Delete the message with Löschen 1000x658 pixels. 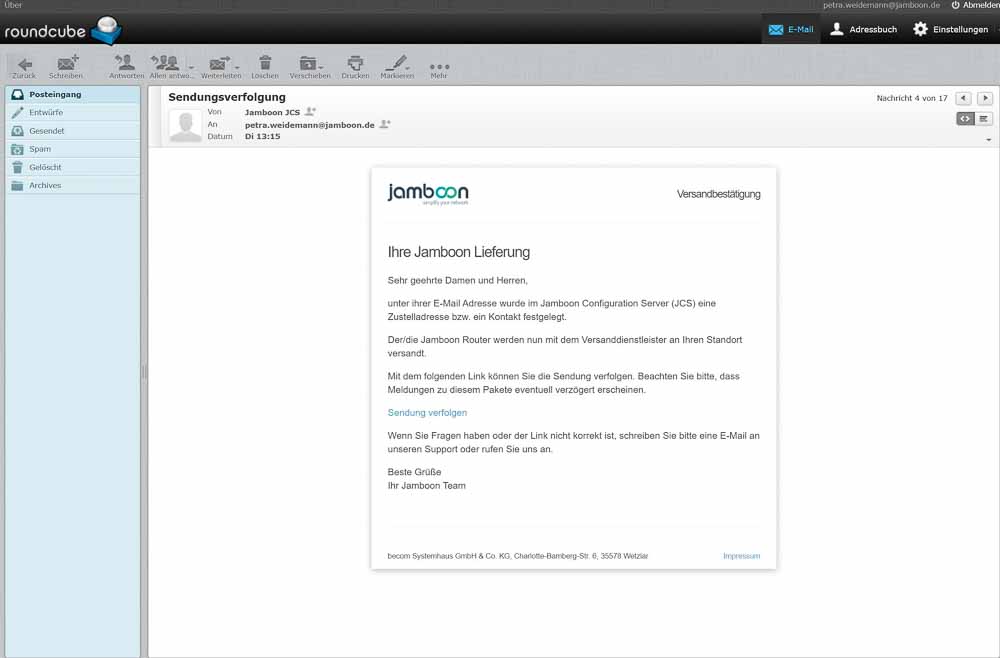265,66
